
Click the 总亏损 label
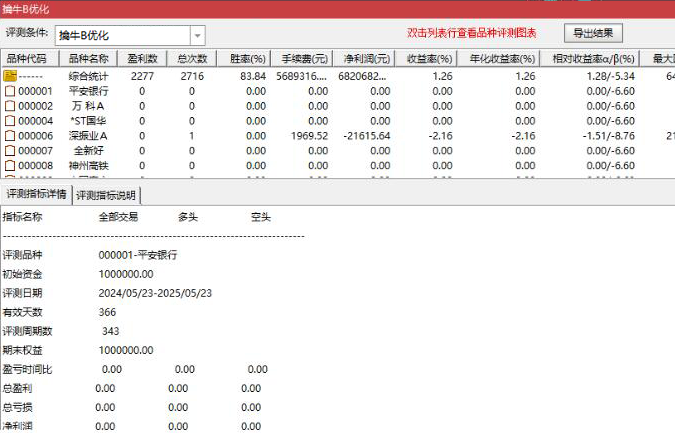[x=17, y=407]
